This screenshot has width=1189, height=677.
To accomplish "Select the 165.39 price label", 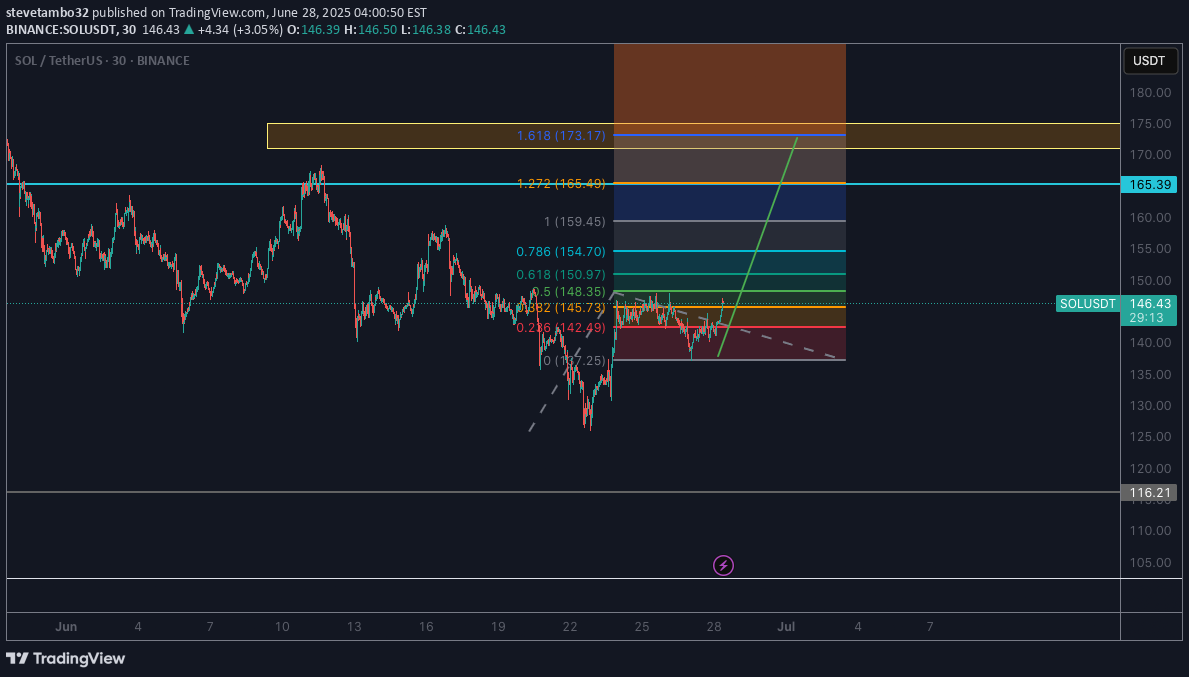I will coord(1149,184).
